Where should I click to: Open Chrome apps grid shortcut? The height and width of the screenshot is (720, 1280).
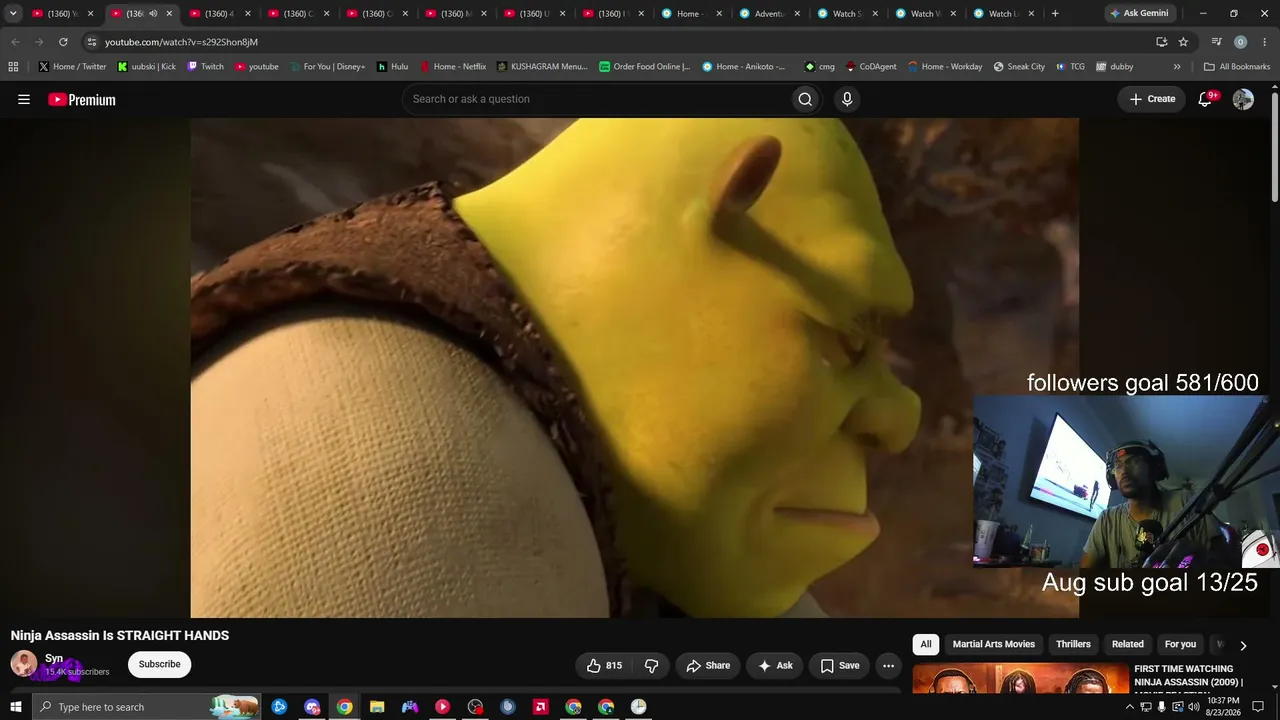coord(13,67)
